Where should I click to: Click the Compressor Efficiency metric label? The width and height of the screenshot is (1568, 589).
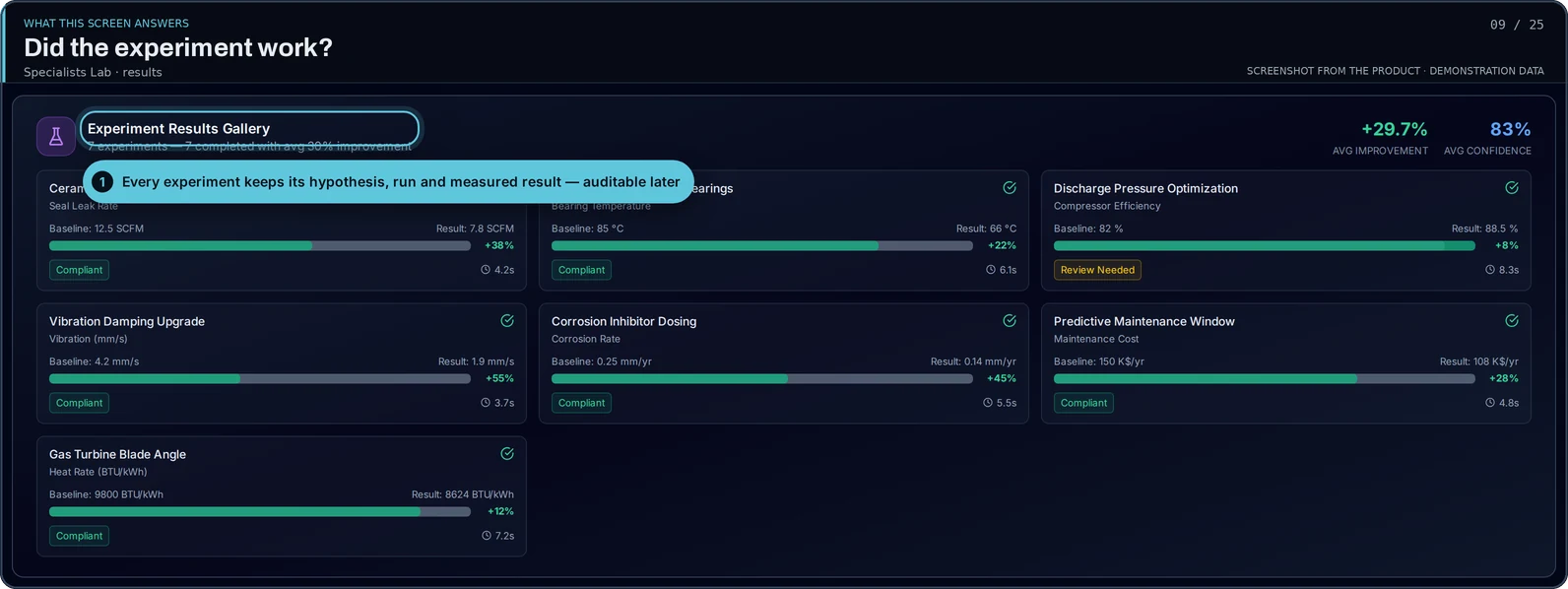[1107, 206]
